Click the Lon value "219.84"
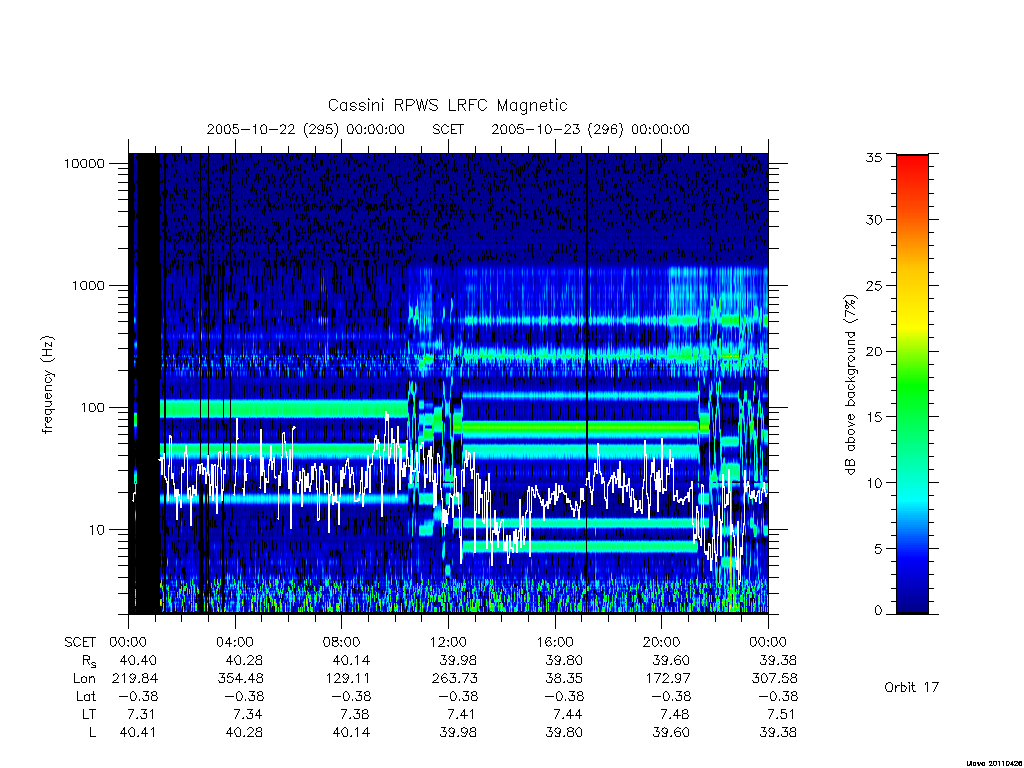 point(135,679)
